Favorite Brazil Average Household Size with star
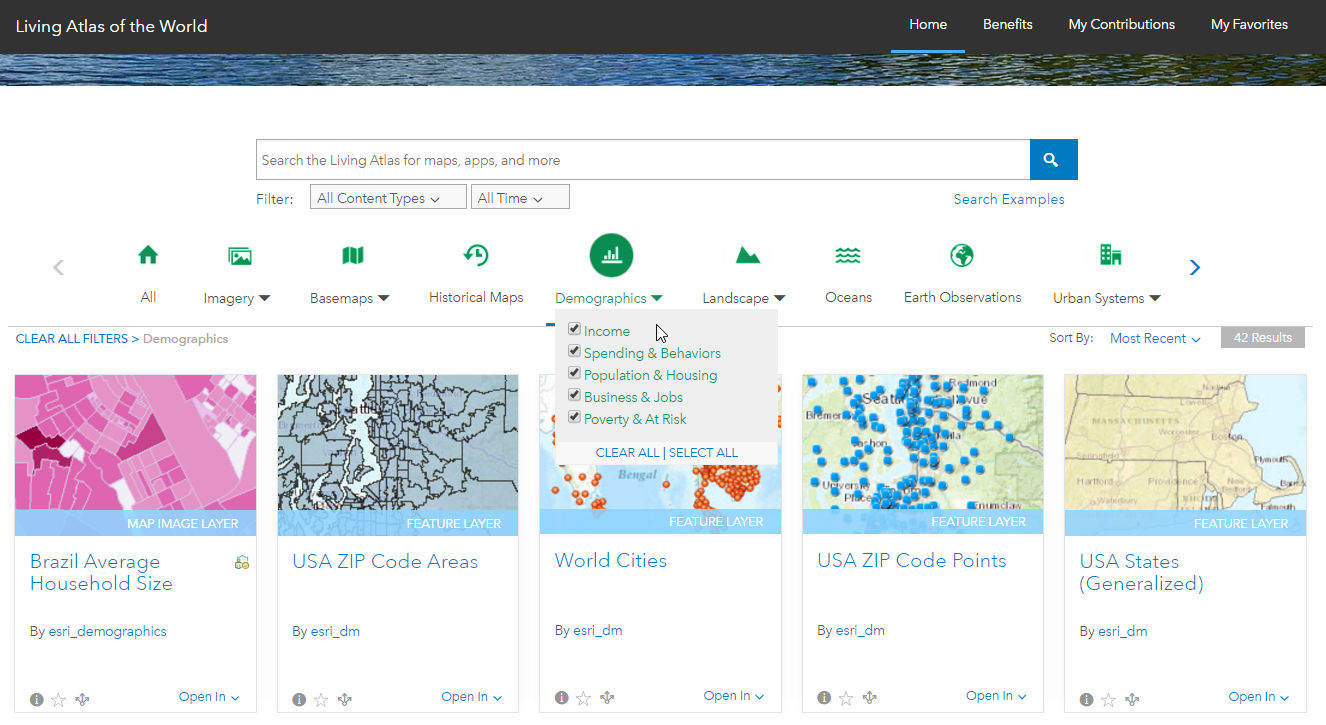 [x=59, y=699]
